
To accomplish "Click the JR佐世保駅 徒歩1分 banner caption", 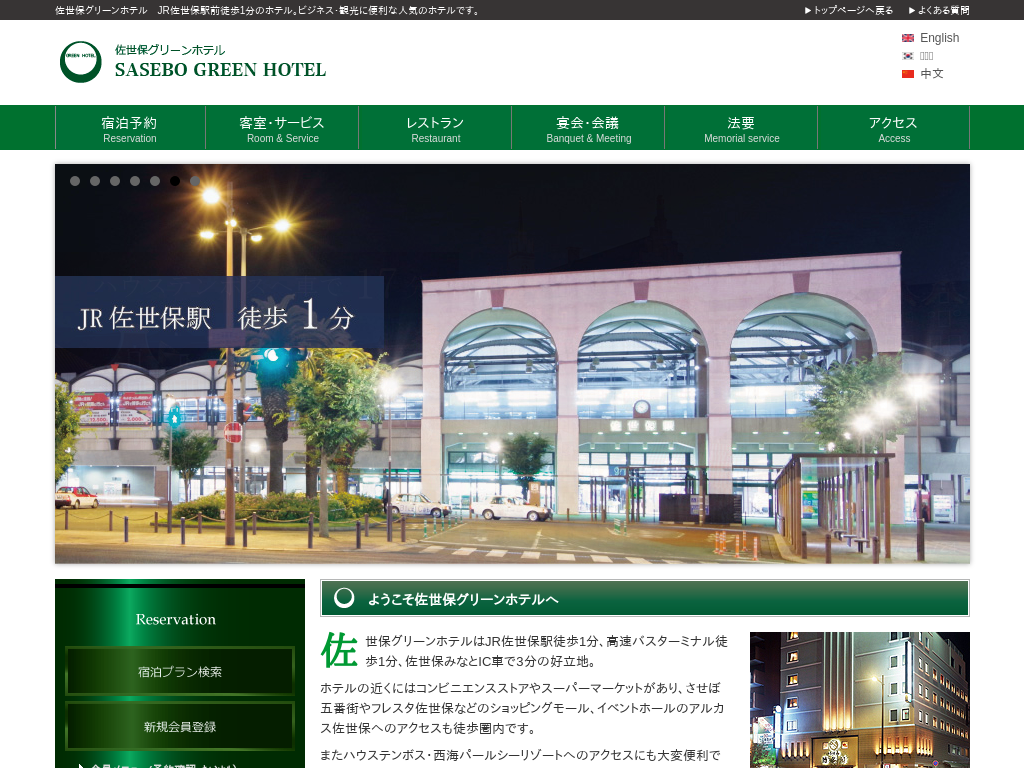I will click(x=219, y=312).
